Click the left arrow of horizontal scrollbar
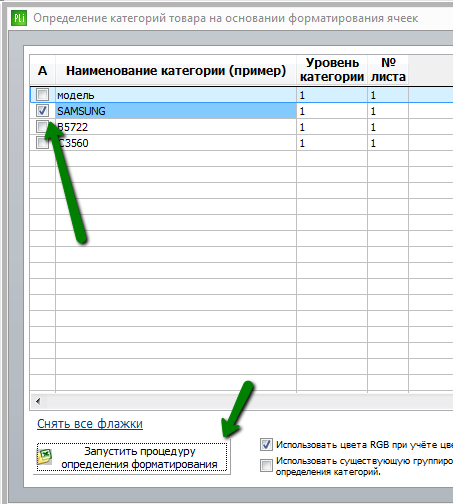 38,401
